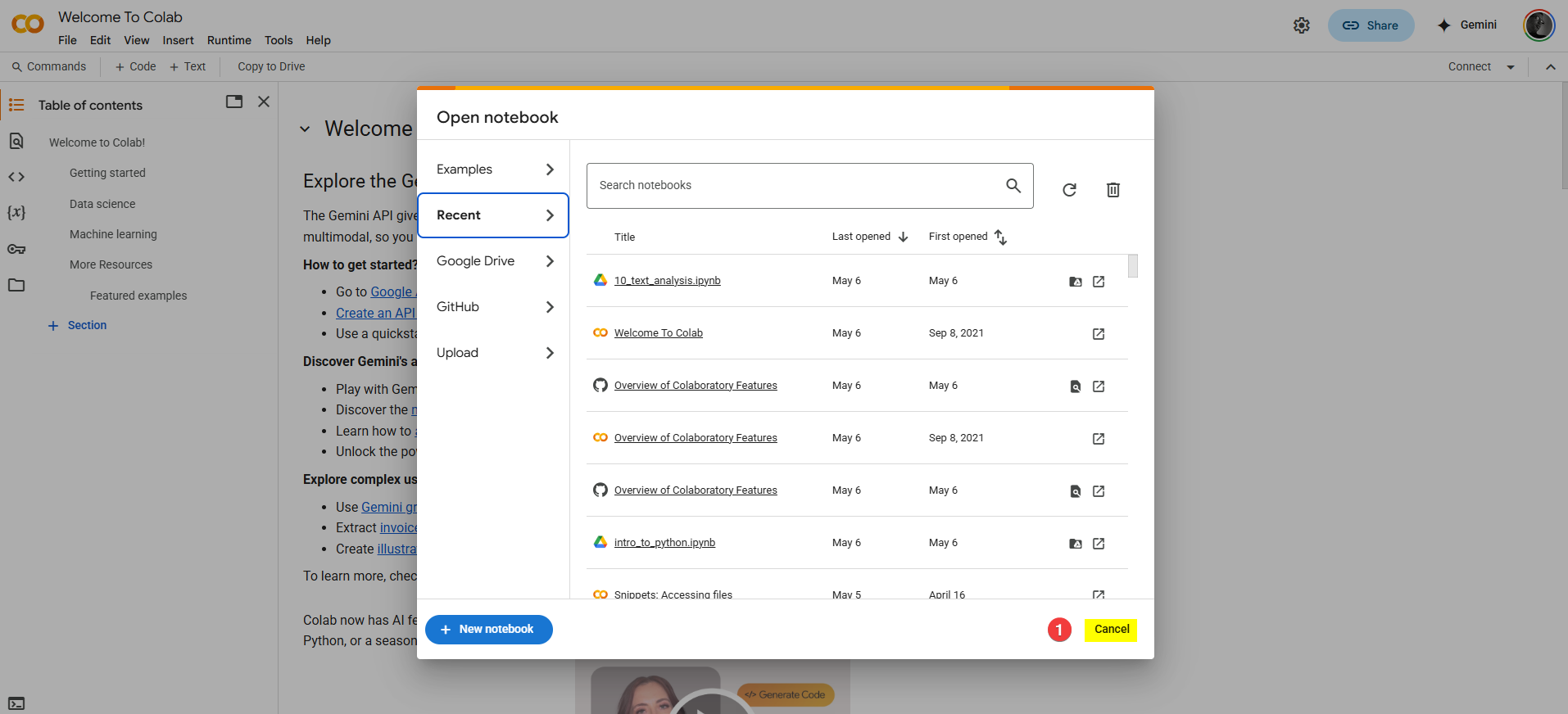The height and width of the screenshot is (714, 1568).
Task: Click the Gemini sparkle button
Action: coord(1466,25)
